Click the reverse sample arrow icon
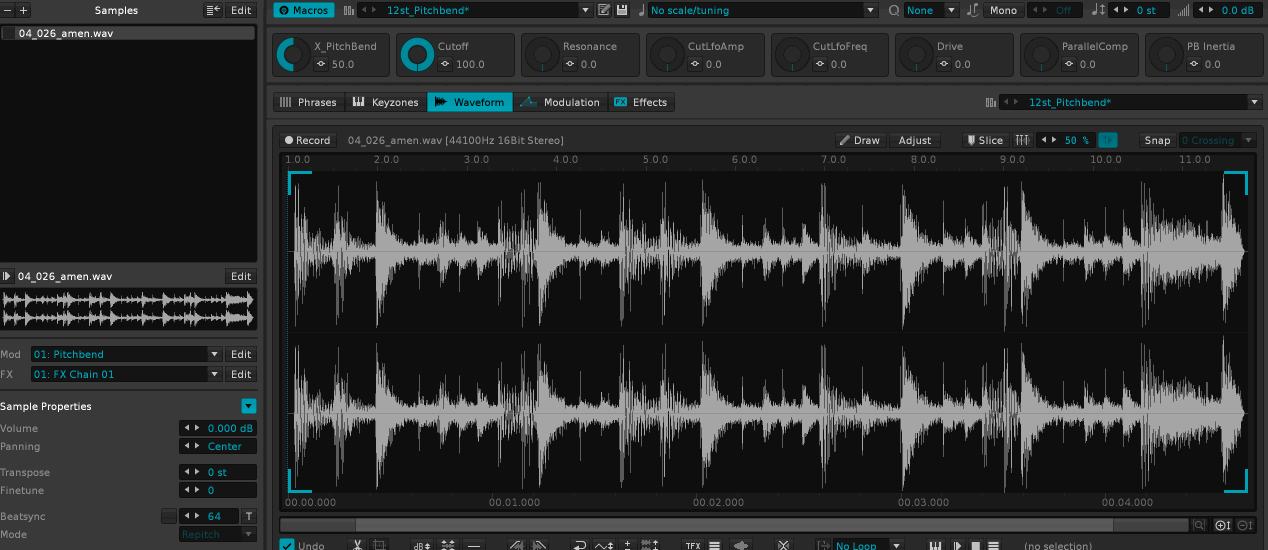Screen dimensions: 1268x550 580,545
